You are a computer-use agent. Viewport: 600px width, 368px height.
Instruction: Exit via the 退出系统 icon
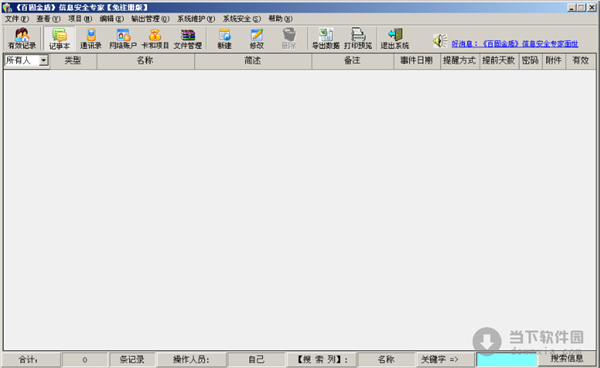coord(395,35)
